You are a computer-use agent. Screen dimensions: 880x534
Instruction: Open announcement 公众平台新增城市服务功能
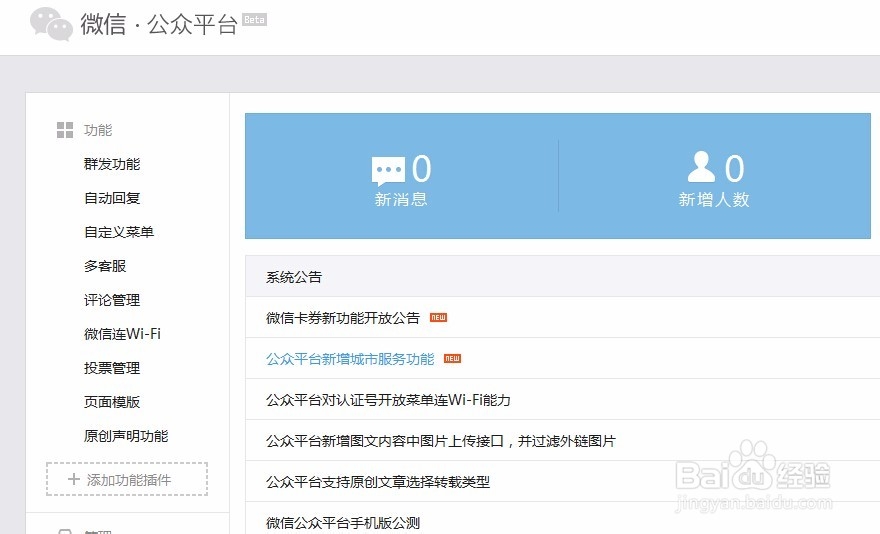point(350,359)
